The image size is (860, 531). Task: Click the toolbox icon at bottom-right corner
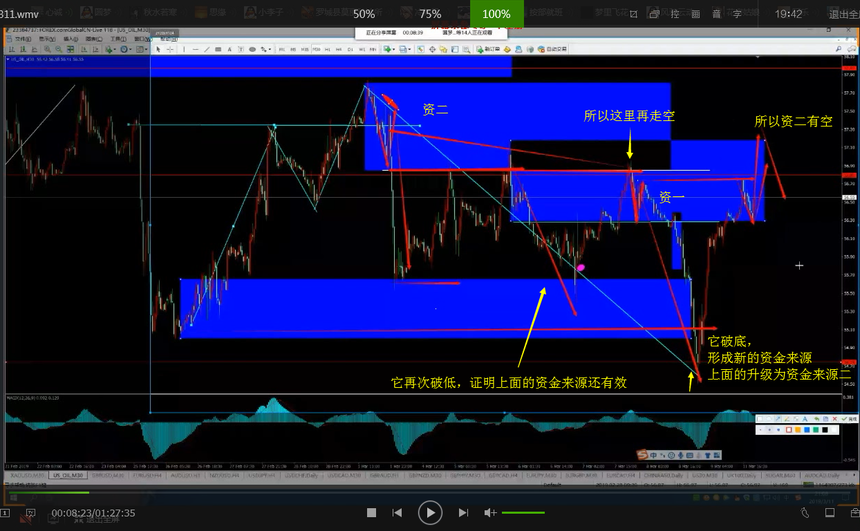pyautogui.click(x=855, y=513)
